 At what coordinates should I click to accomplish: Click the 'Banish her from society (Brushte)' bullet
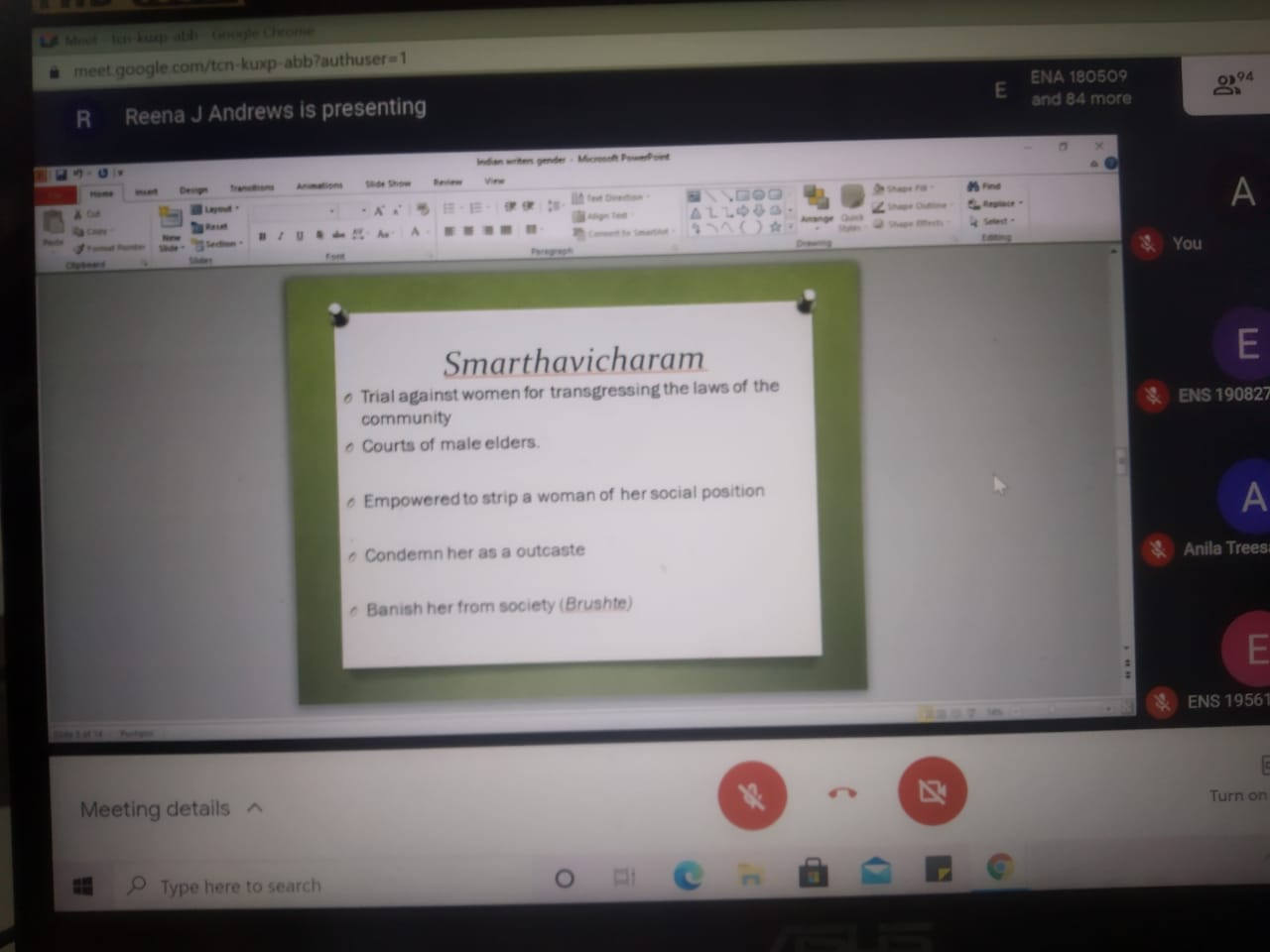498,606
